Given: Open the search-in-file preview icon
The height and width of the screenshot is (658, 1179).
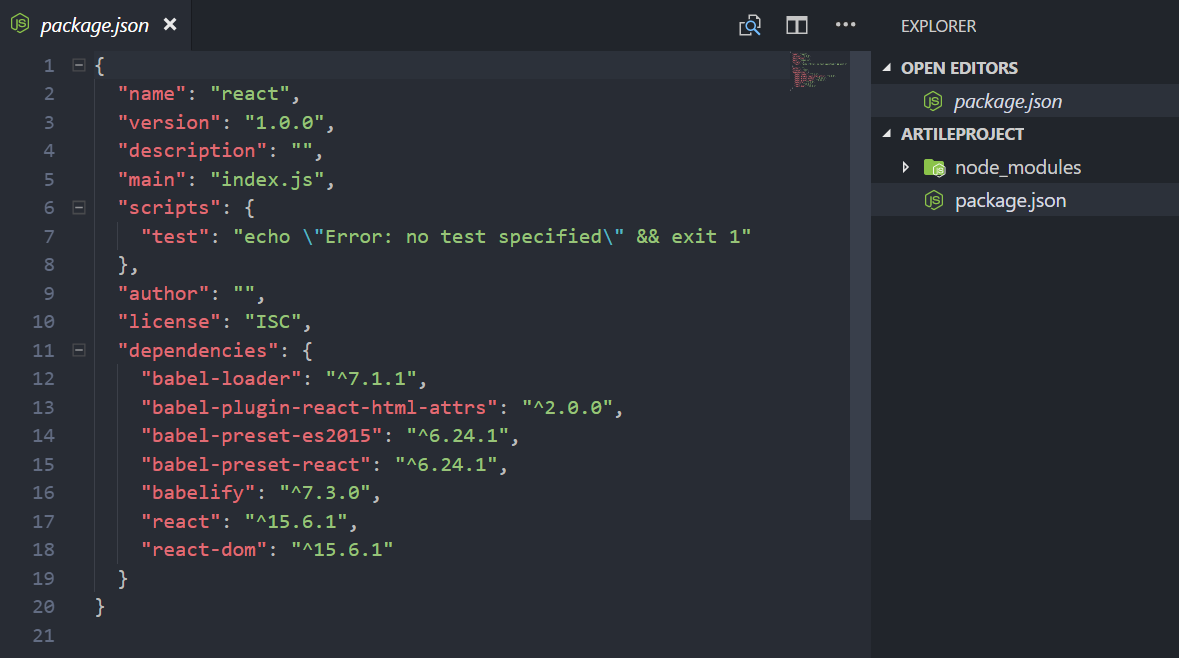Looking at the screenshot, I should [749, 26].
